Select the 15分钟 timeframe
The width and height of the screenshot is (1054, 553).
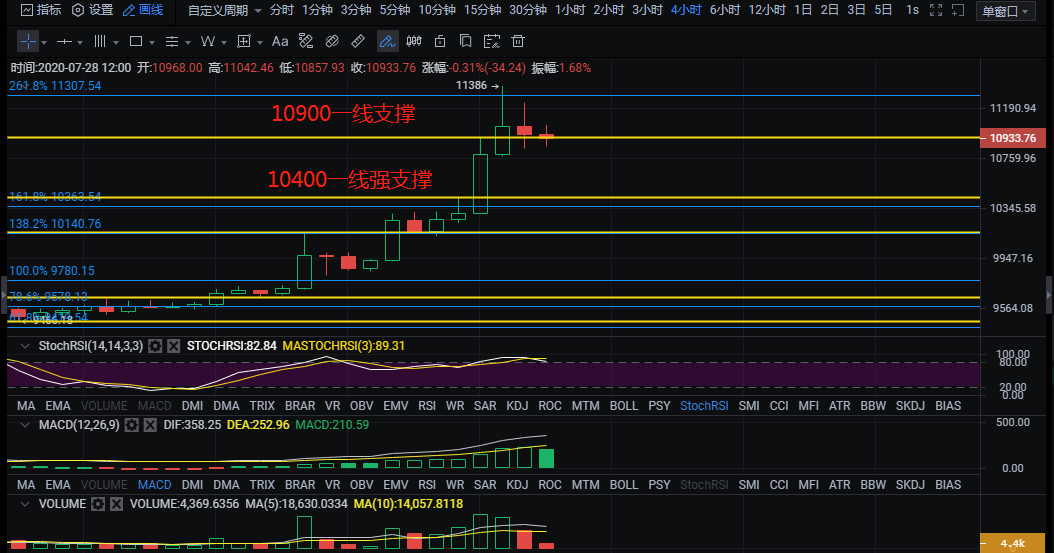pyautogui.click(x=483, y=10)
